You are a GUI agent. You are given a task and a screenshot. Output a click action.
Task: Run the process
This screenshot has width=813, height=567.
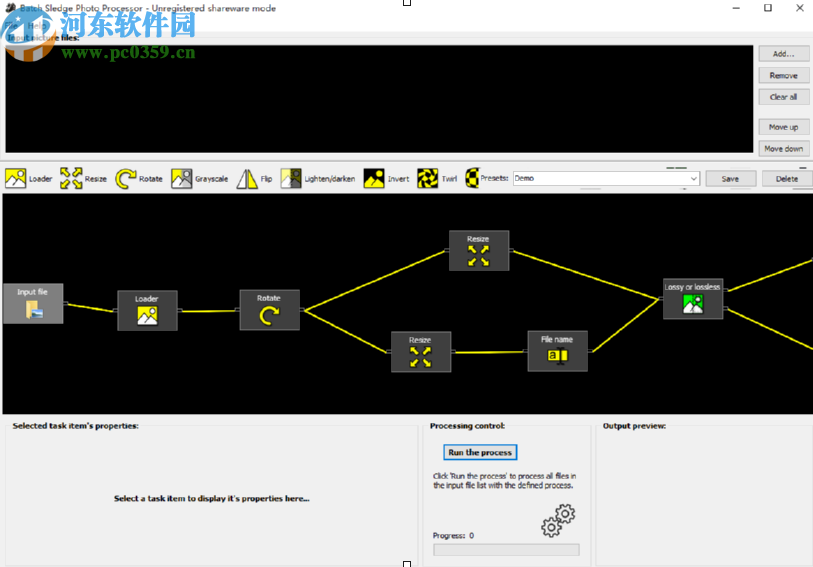[480, 452]
